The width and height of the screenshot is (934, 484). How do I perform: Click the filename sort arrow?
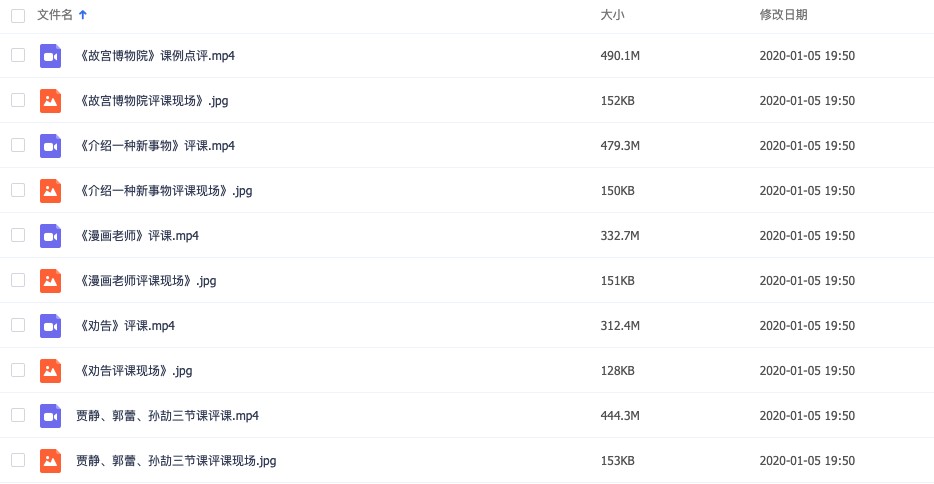(82, 15)
